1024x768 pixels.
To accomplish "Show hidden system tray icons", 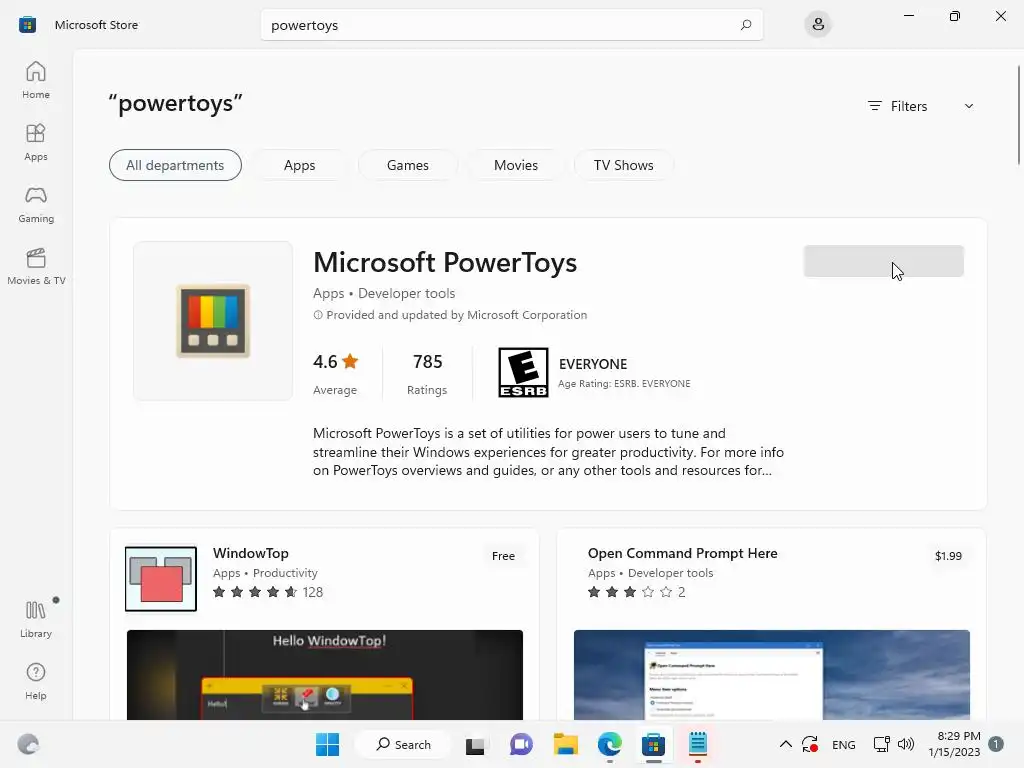I will (x=786, y=744).
